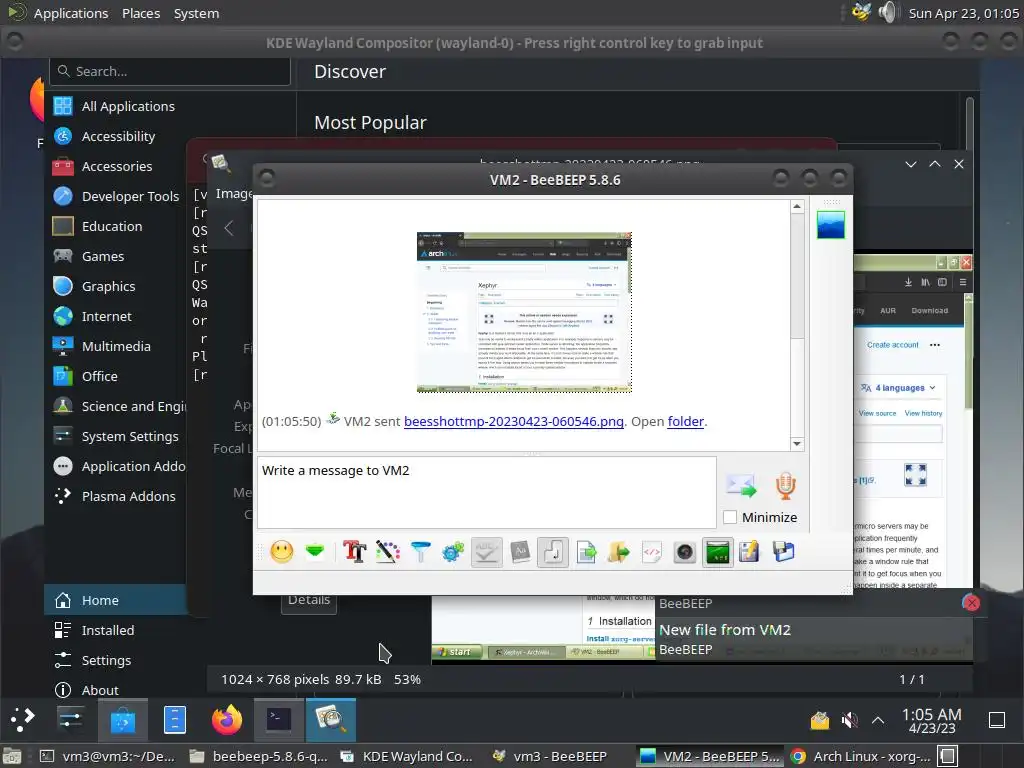Click the save chat floppy disks icon
This screenshot has width=1024, height=768.
[x=783, y=552]
